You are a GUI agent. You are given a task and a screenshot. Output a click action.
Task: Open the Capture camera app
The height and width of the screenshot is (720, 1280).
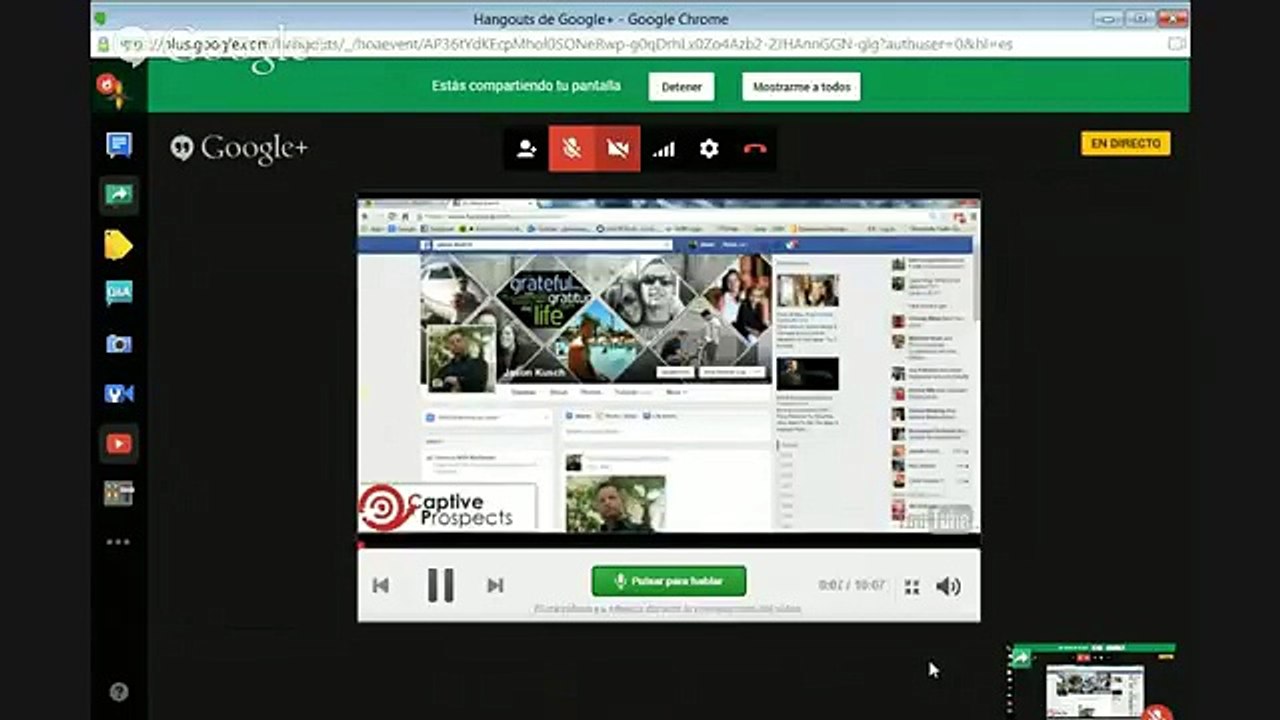119,344
